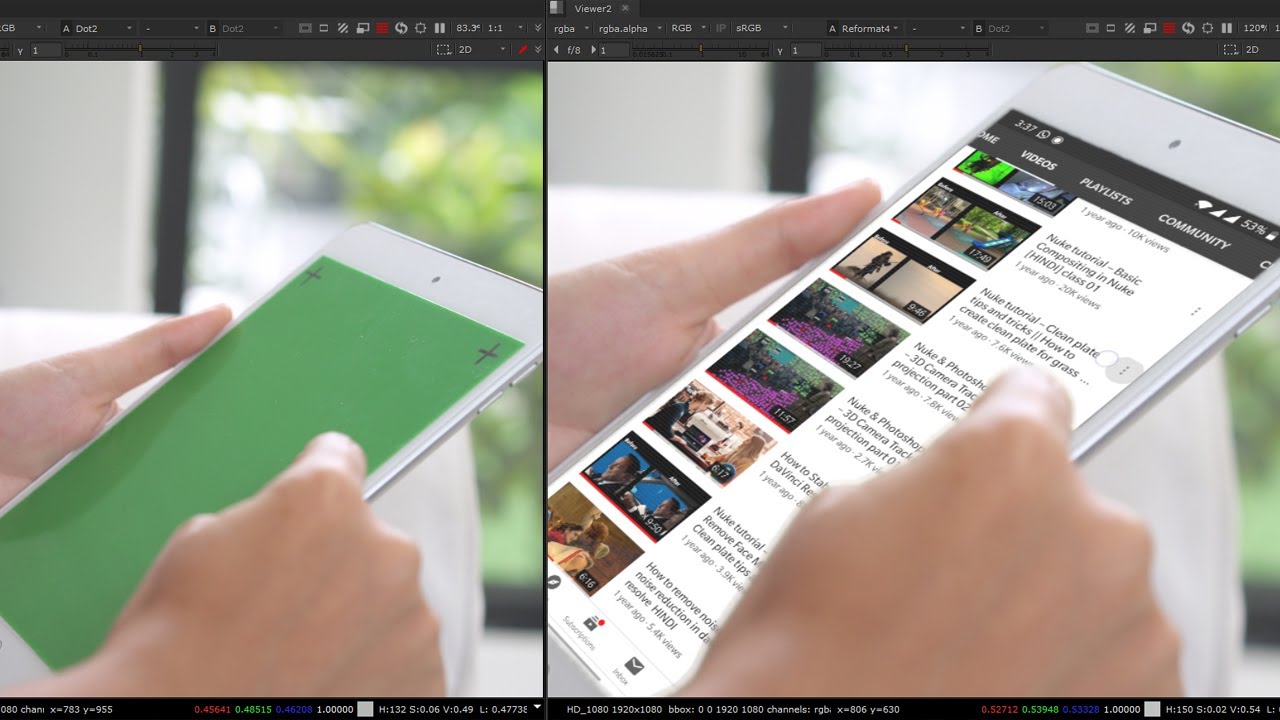
Task: Enable region of interest icon in Viewer2
Action: click(x=1112, y=29)
